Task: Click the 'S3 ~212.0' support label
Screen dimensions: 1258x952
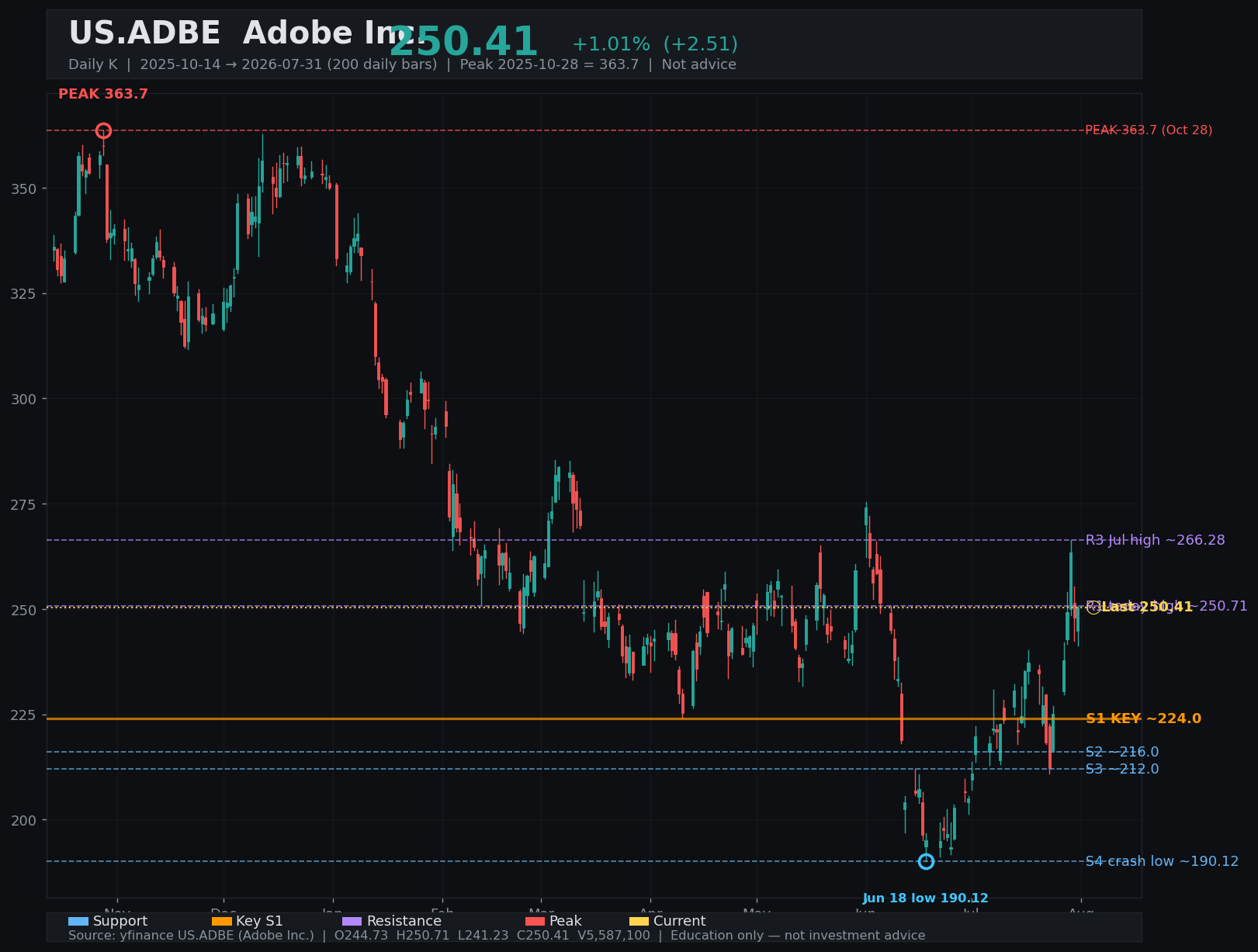Action: click(x=1122, y=769)
